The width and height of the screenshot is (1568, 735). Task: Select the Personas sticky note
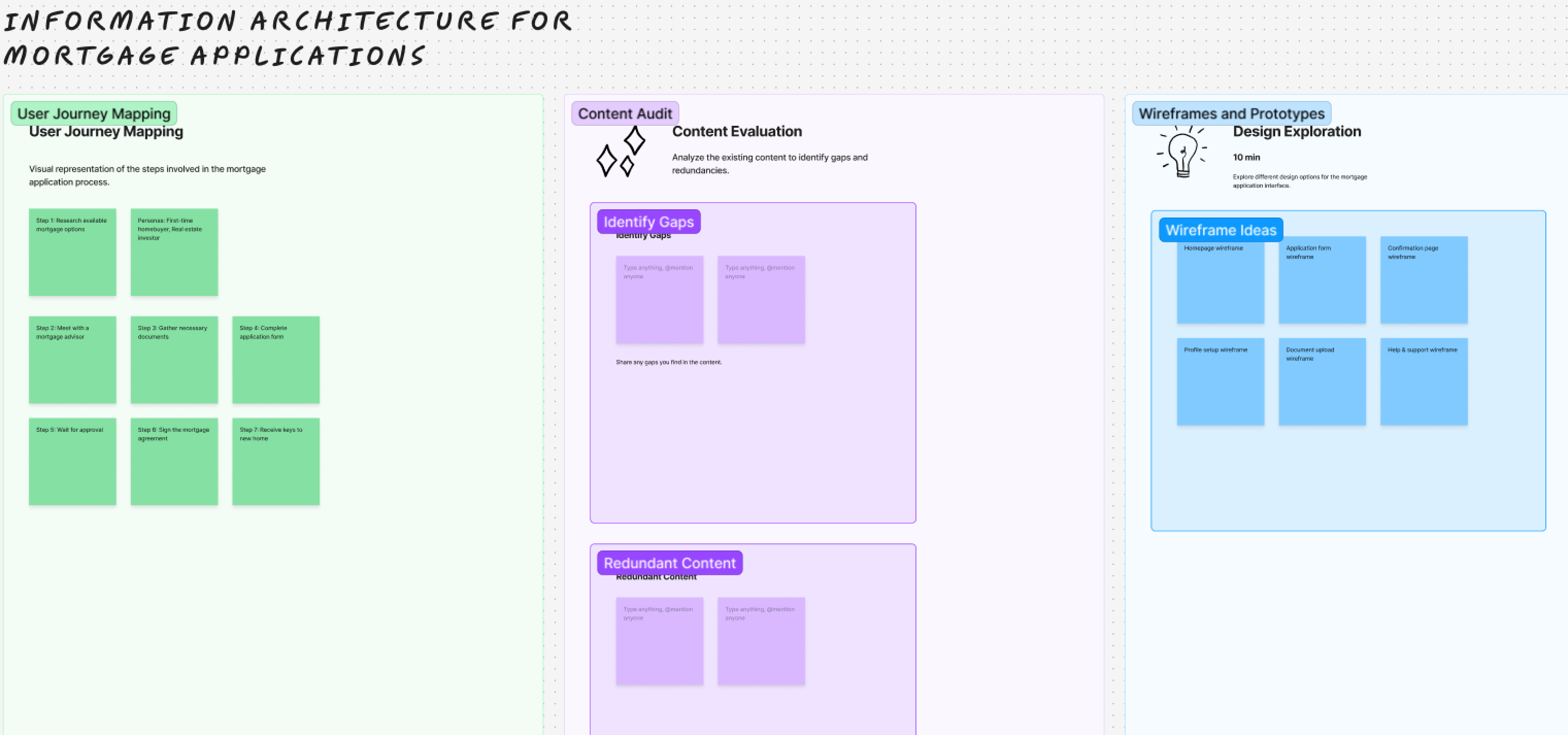point(174,253)
